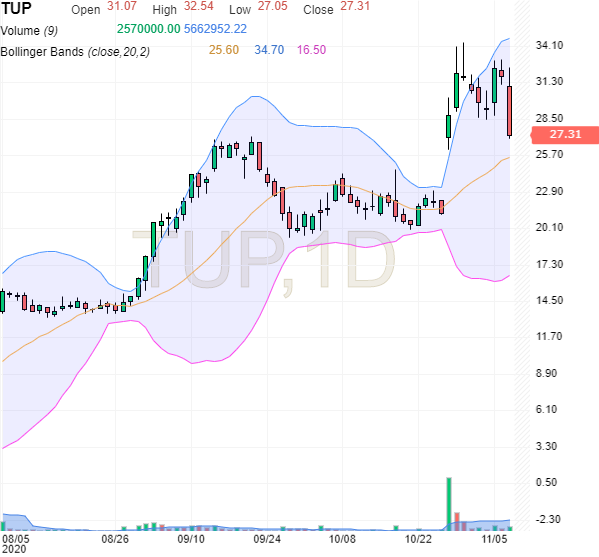Viewport: 599px width, 557px height.
Task: Click the 22.90 price axis label
Action: [549, 191]
